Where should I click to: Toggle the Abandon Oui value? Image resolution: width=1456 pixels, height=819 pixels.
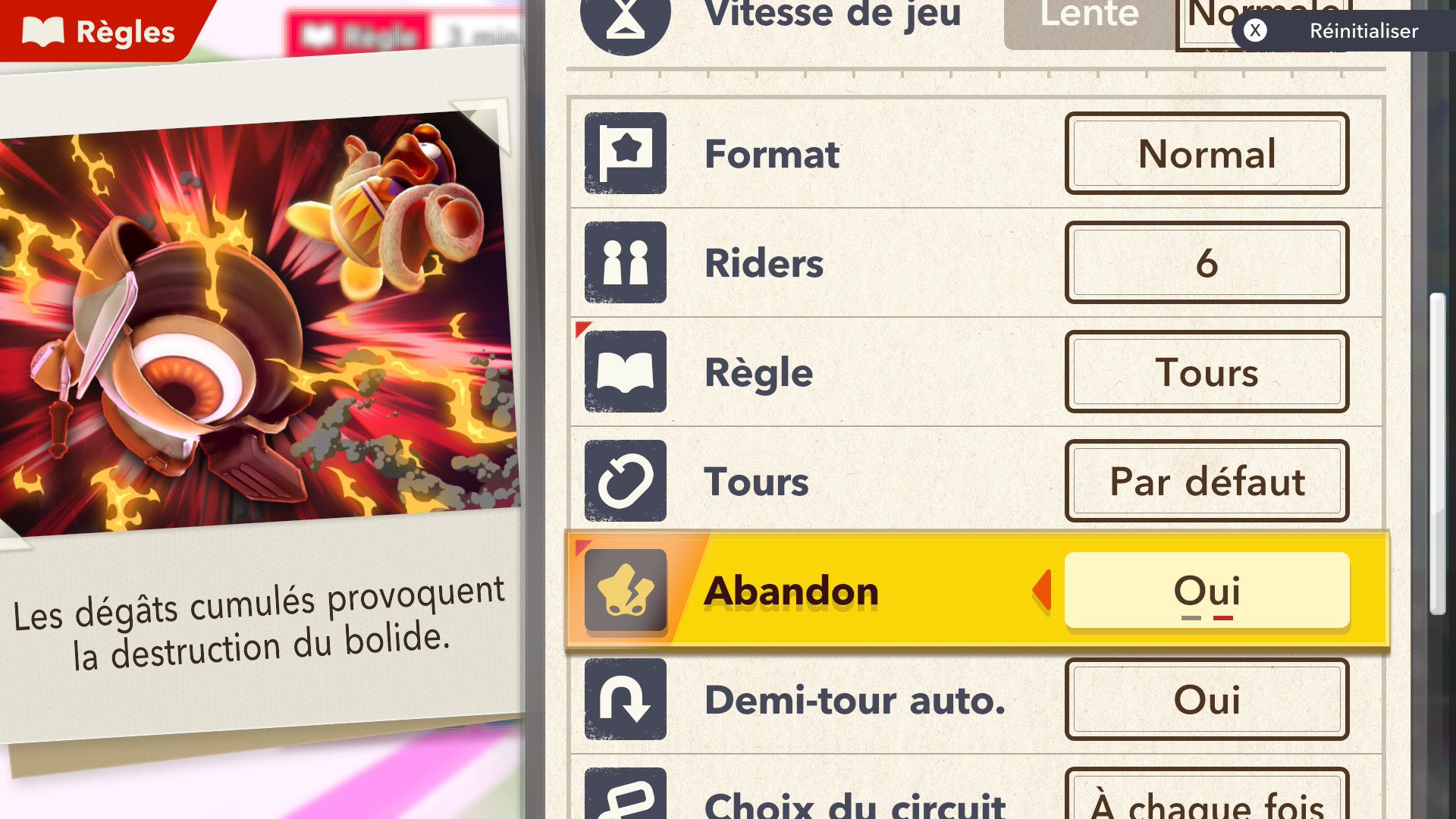pos(1207,590)
